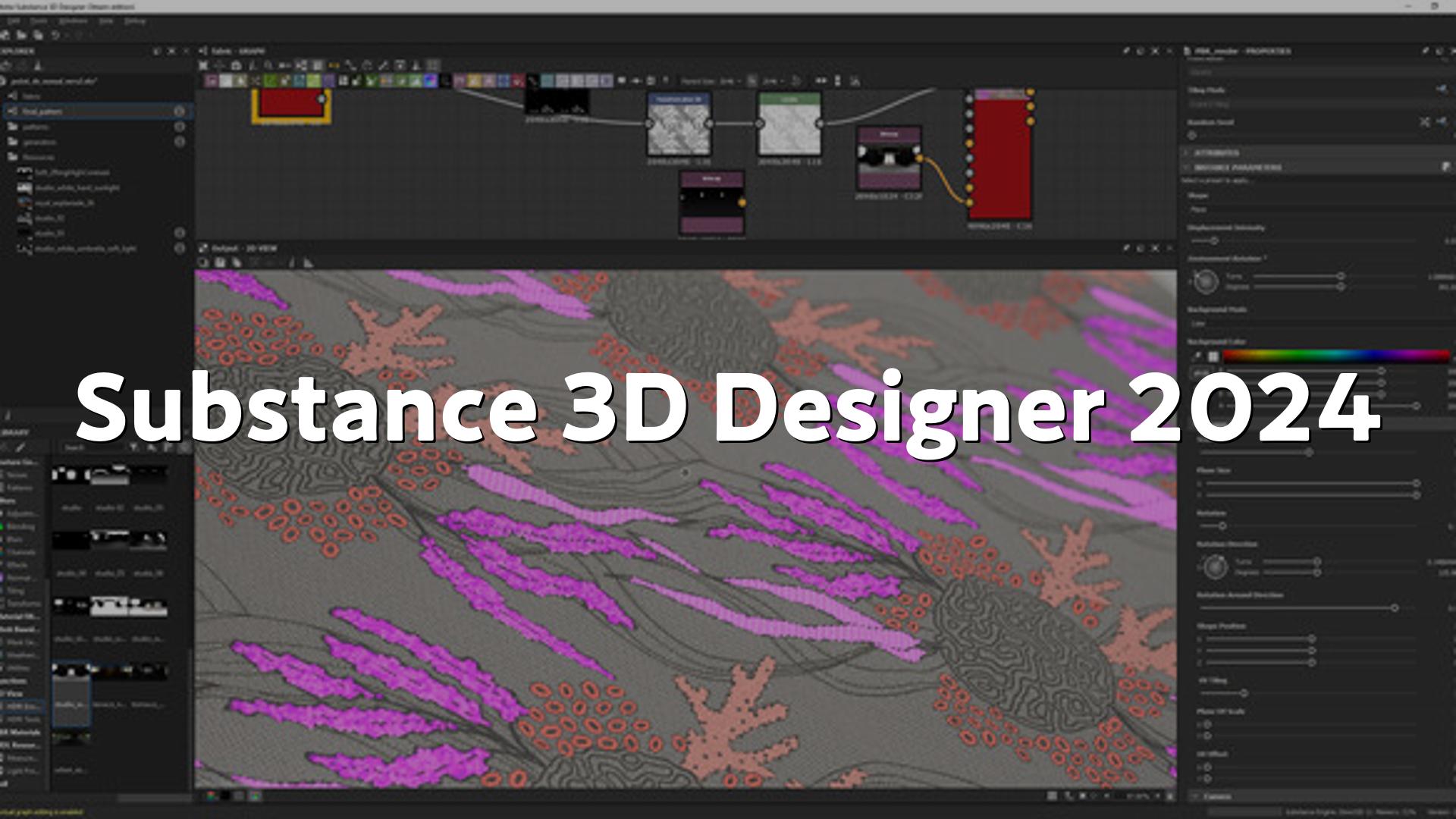Viewport: 1456px width, 819px height.
Task: Click the randomize seed icon
Action: [1425, 121]
